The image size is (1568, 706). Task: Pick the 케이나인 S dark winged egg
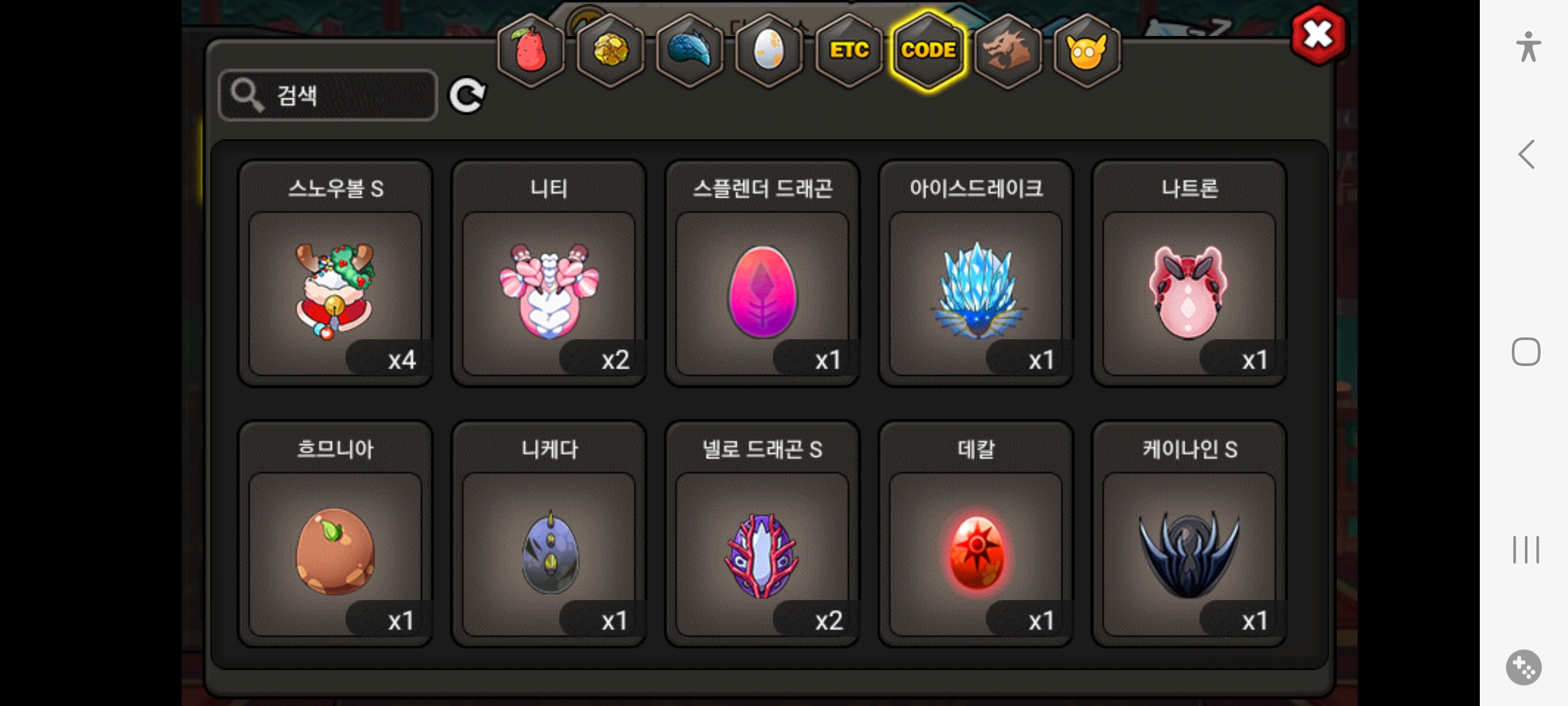[x=1190, y=534]
